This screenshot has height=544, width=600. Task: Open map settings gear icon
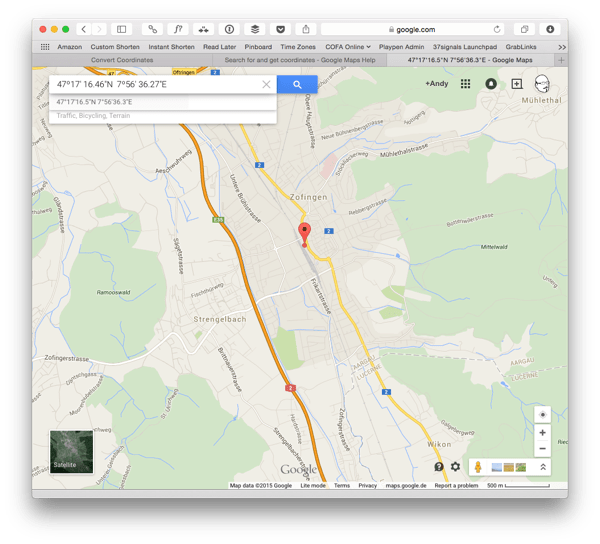tap(455, 467)
